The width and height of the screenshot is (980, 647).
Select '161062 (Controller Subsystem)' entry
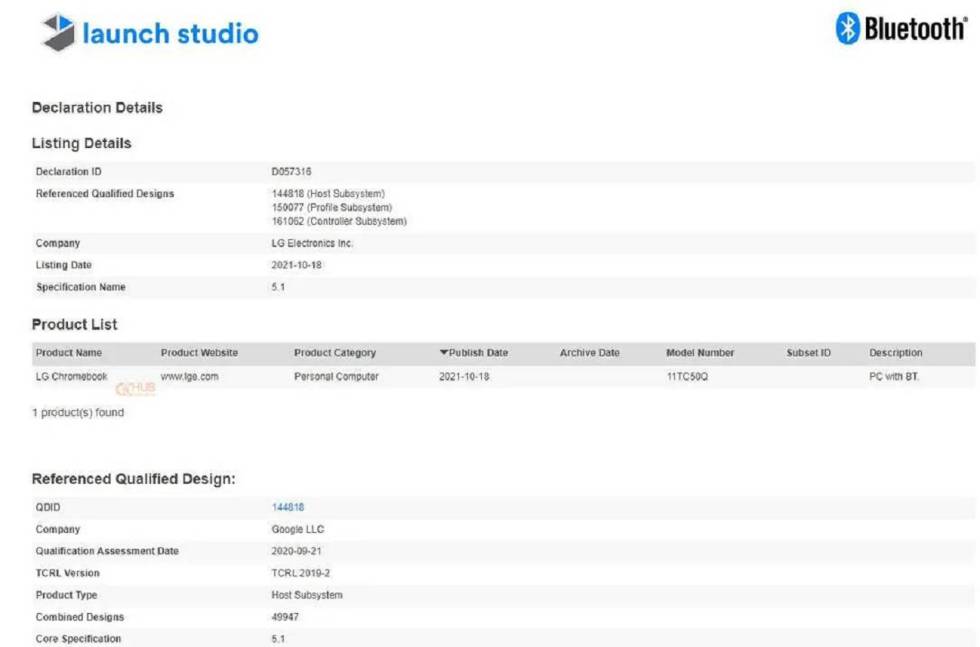339,221
